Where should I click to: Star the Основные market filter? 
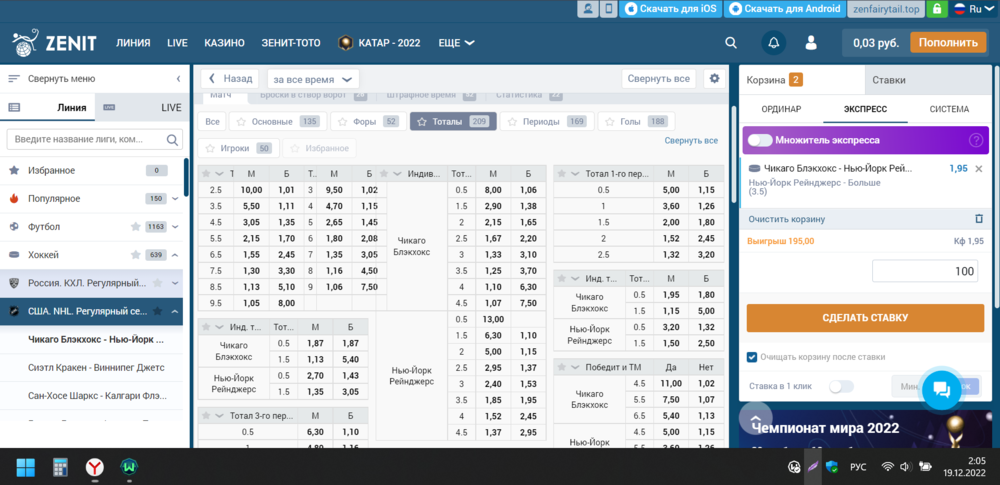pyautogui.click(x=241, y=121)
